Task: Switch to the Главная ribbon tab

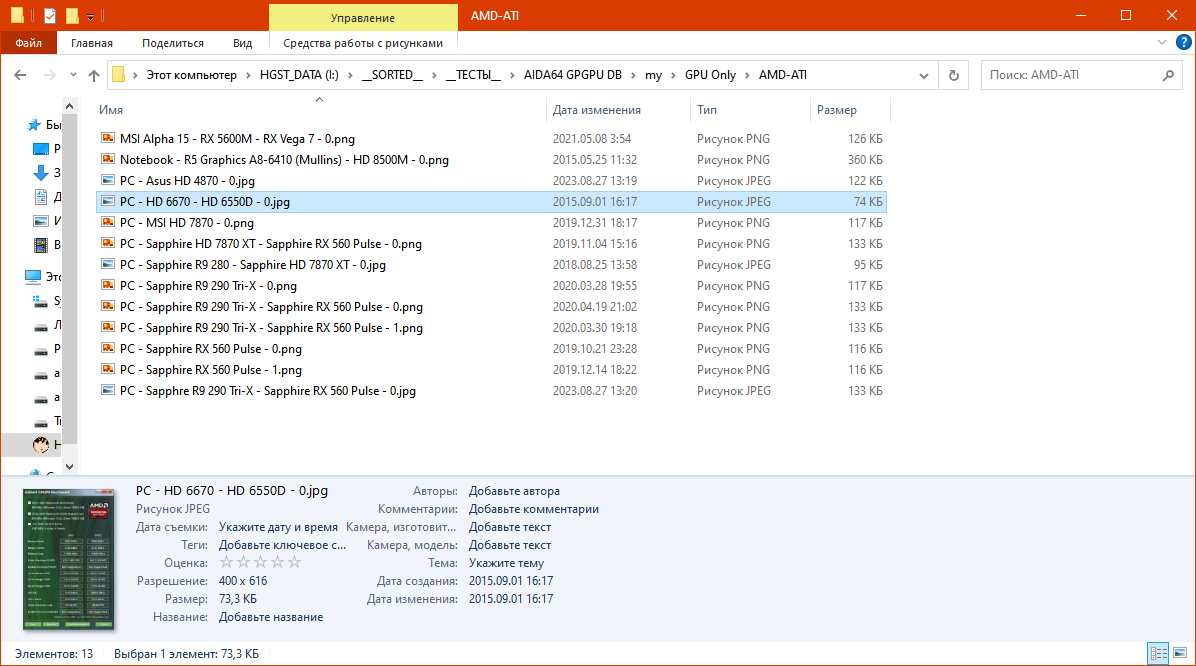Action: [x=92, y=43]
